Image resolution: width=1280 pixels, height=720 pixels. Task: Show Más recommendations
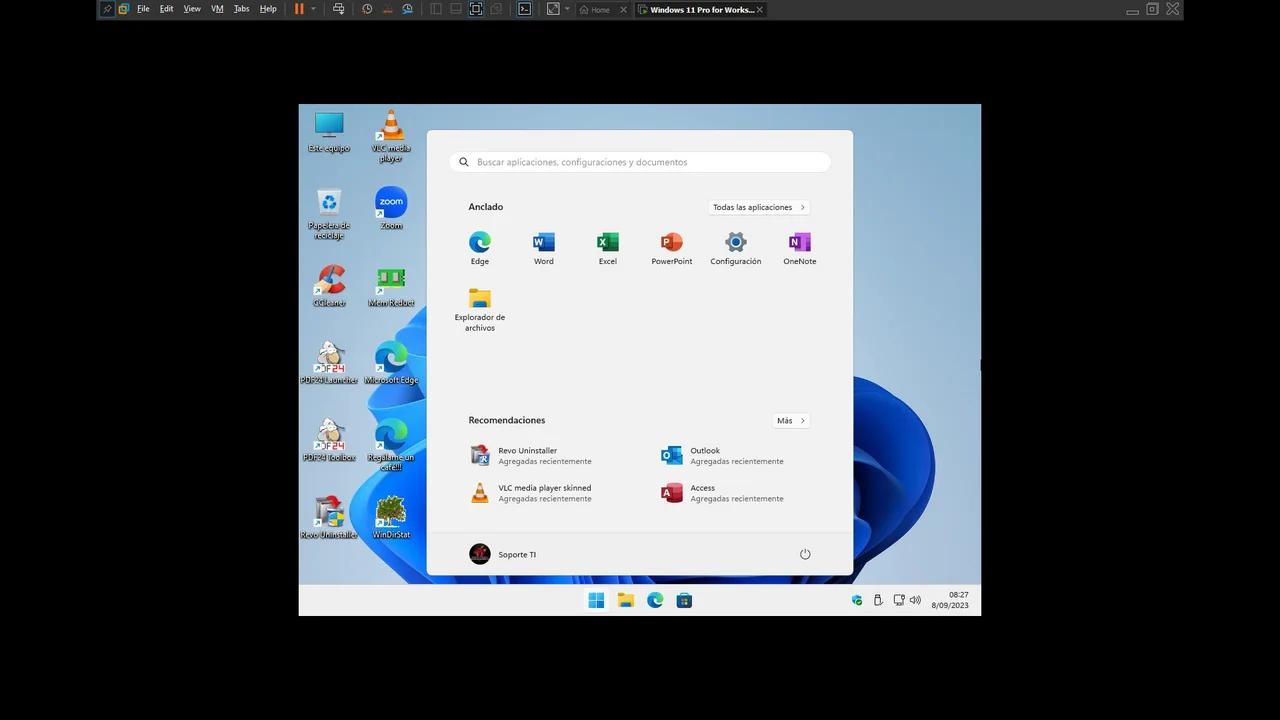click(790, 420)
